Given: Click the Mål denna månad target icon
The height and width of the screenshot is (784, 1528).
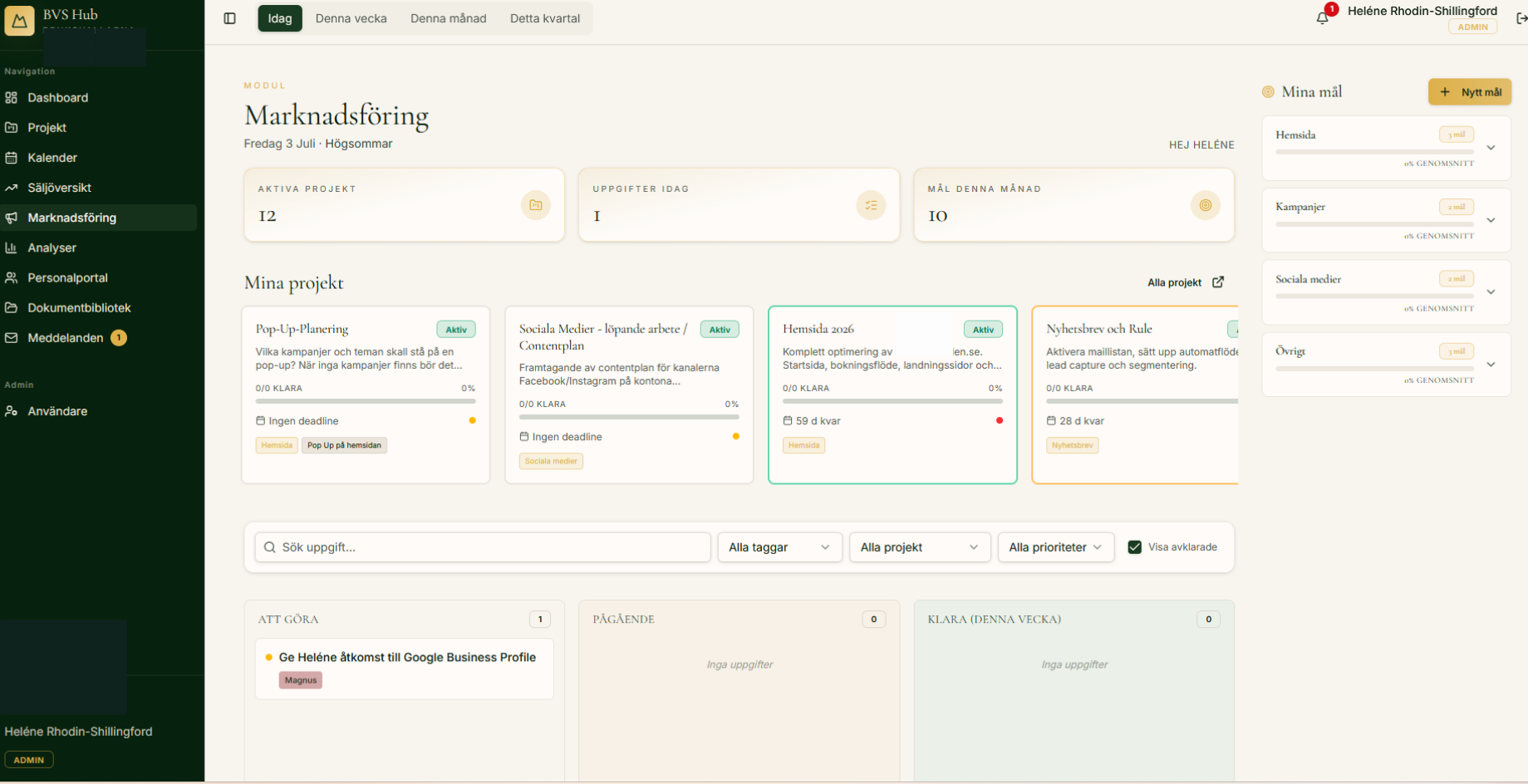Looking at the screenshot, I should pyautogui.click(x=1206, y=205).
